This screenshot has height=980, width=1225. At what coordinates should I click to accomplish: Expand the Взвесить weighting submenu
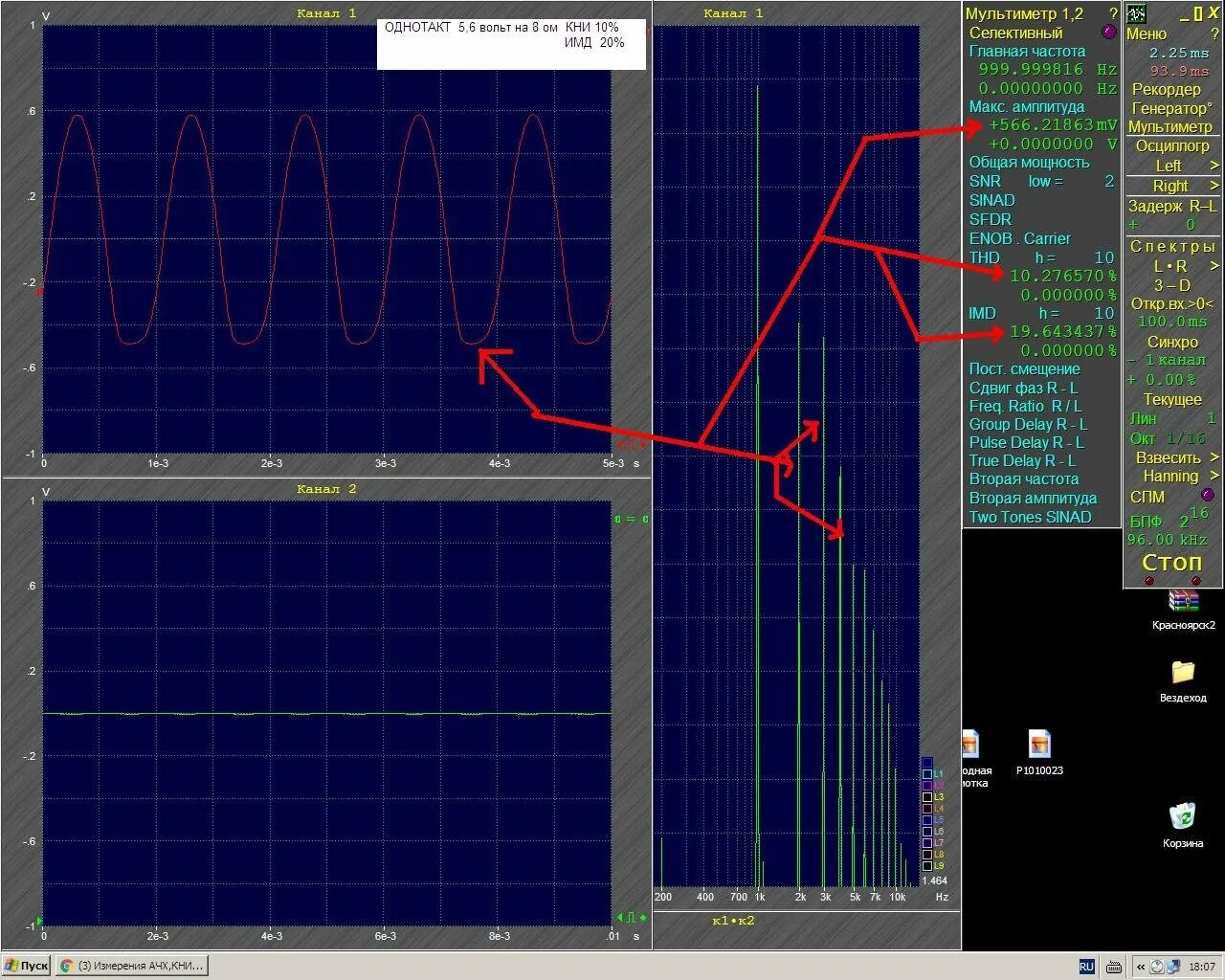[1214, 457]
